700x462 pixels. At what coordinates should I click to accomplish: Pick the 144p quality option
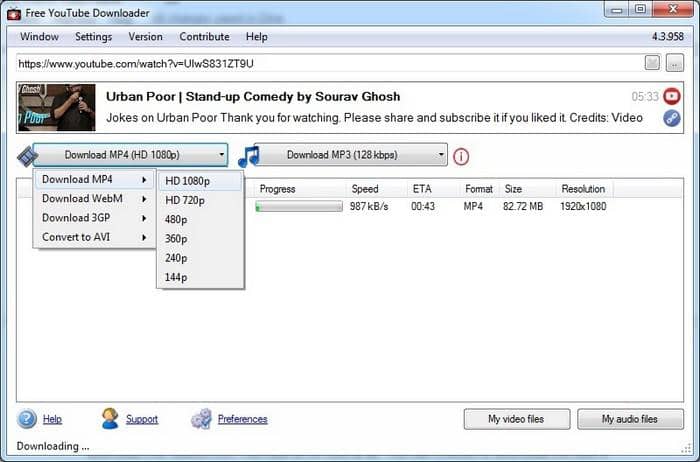[x=200, y=277]
